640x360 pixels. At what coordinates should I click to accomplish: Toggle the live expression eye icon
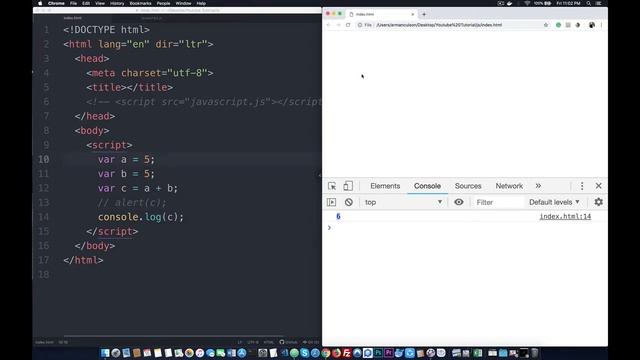click(x=459, y=202)
